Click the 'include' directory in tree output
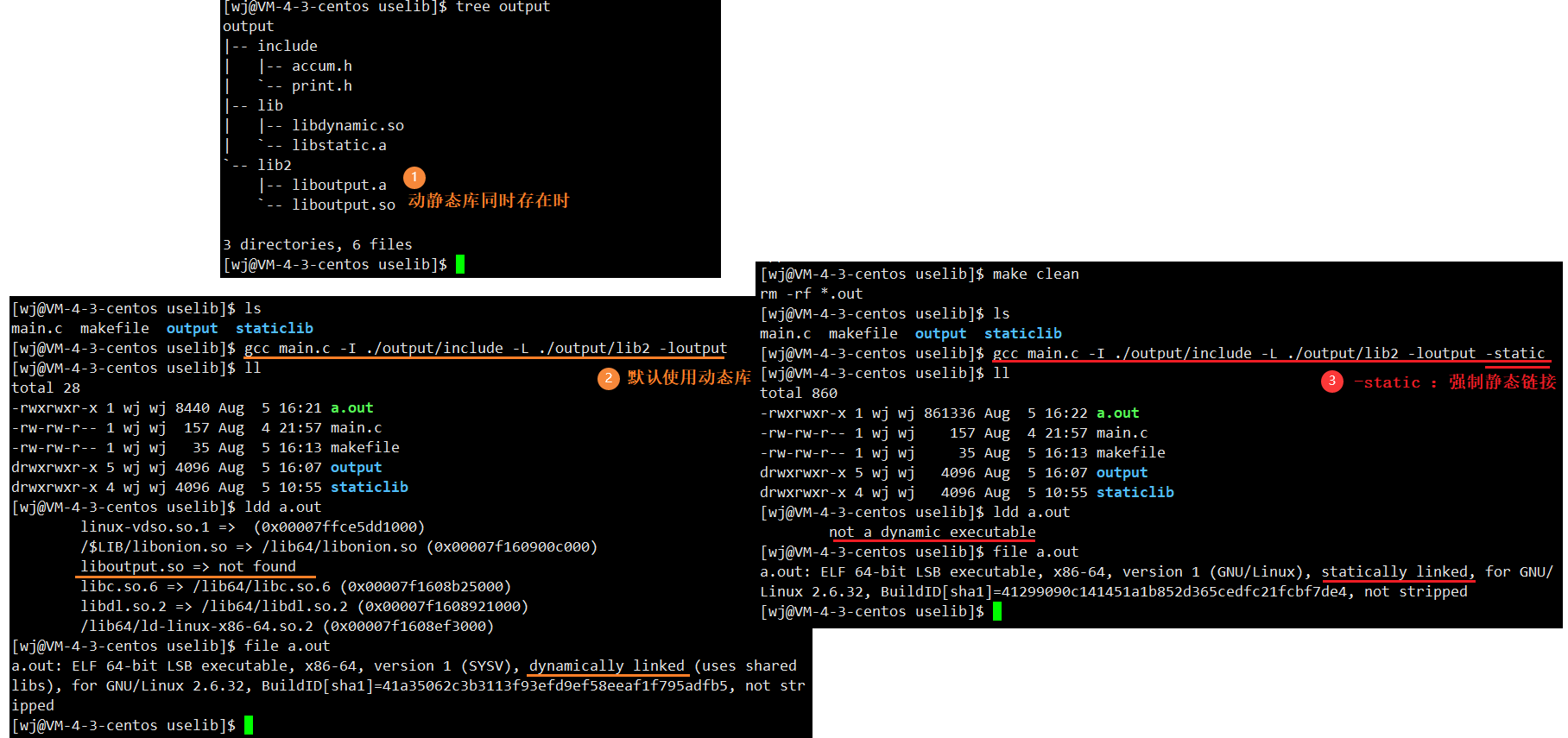This screenshot has height=738, width=1568. pos(288,46)
